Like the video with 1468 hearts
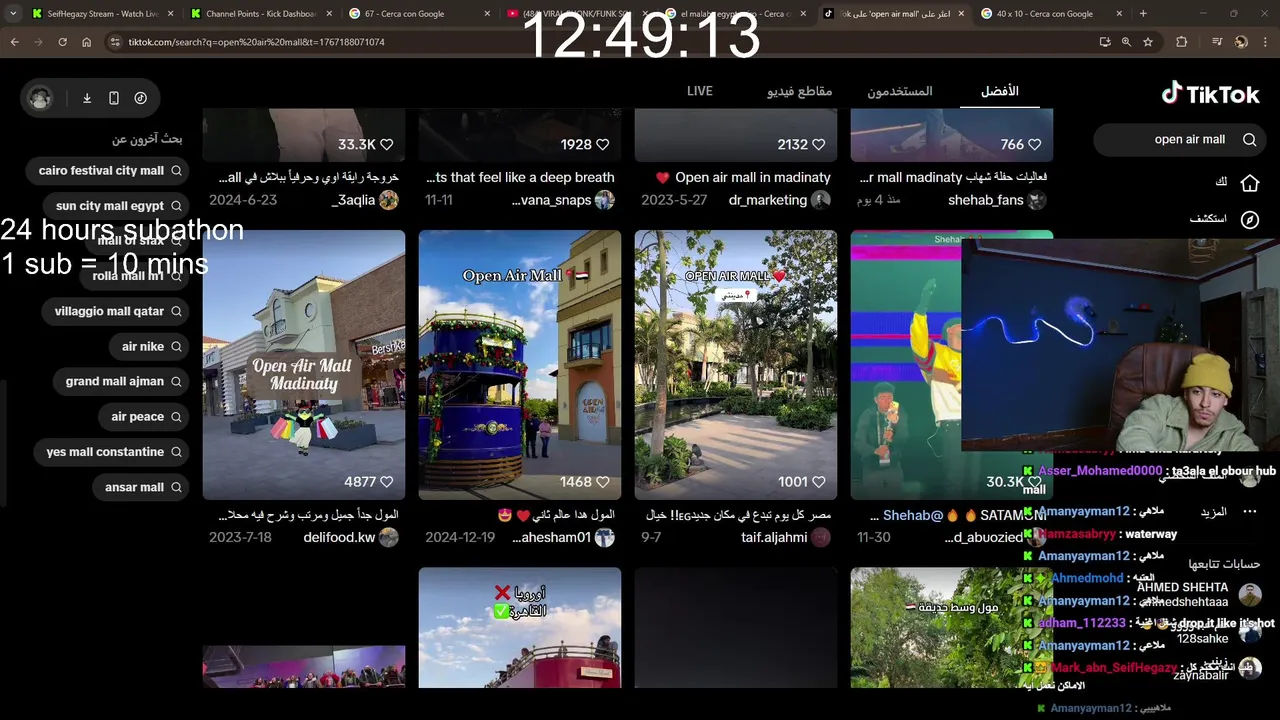The width and height of the screenshot is (1280, 720). click(x=603, y=482)
